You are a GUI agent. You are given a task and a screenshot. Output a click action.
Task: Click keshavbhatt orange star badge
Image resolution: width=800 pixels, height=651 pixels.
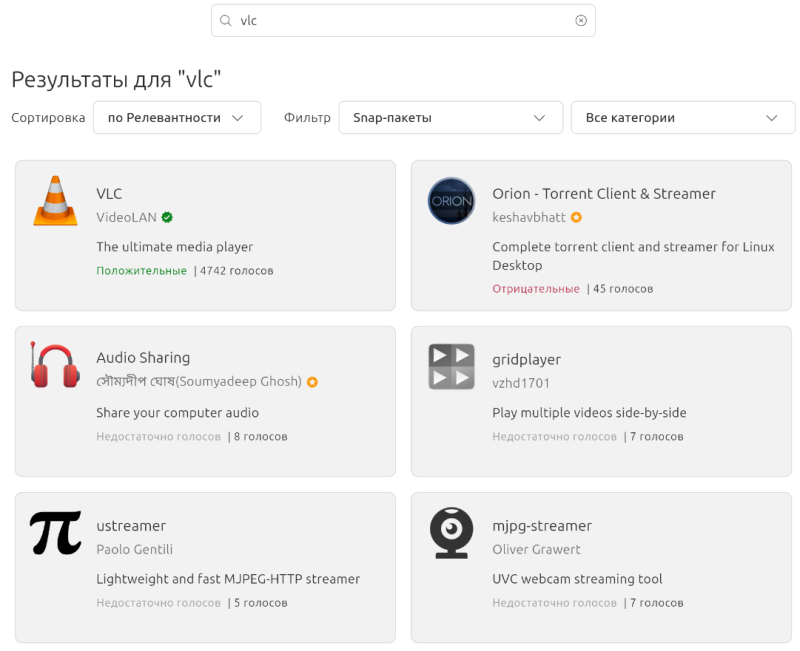coord(576,217)
